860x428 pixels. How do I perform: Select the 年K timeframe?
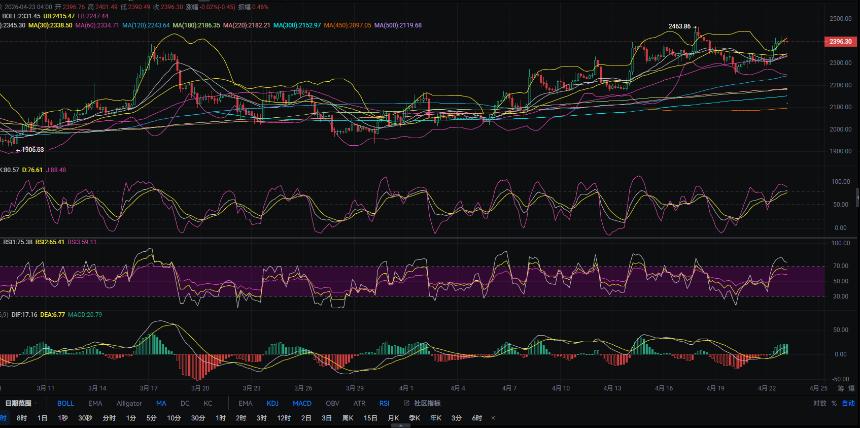[435, 418]
